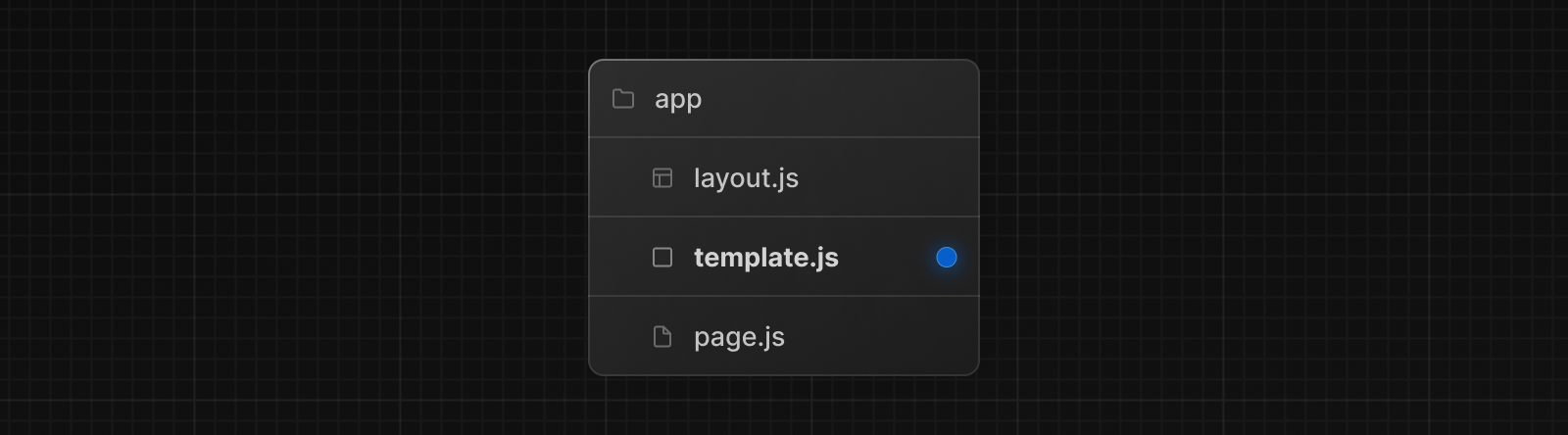1568x435 pixels.
Task: Click grid background left of the file panel
Action: tap(294, 217)
